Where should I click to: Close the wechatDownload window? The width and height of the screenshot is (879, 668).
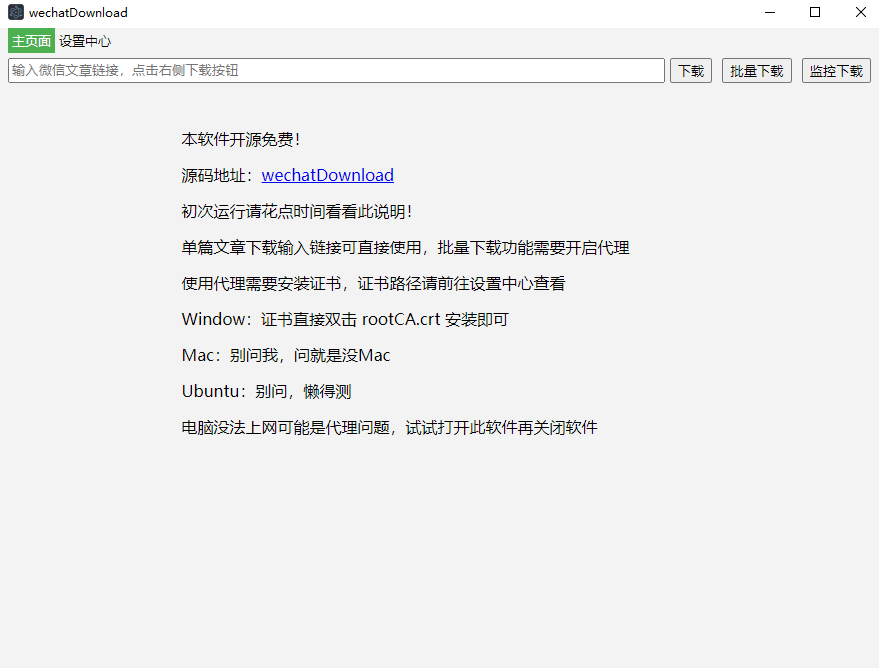(861, 12)
